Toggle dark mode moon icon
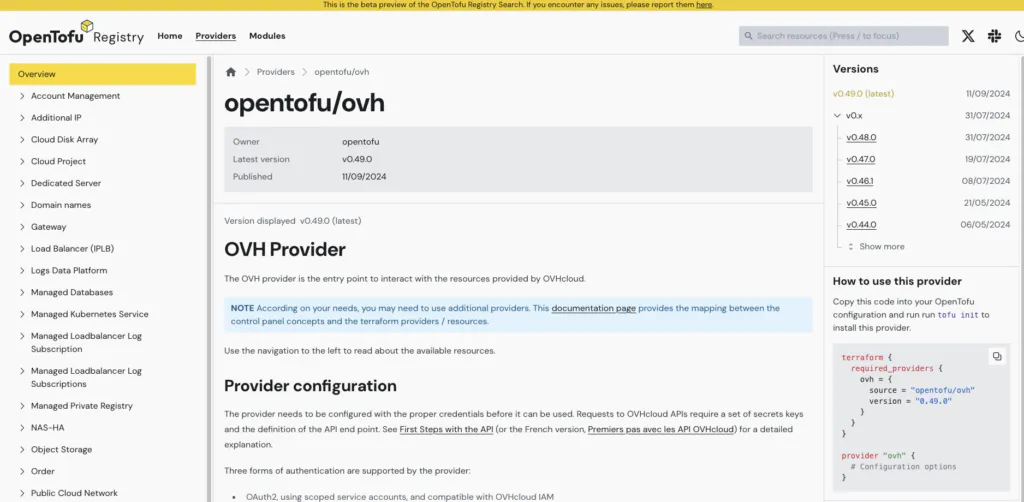This screenshot has width=1024, height=502. point(1020,37)
